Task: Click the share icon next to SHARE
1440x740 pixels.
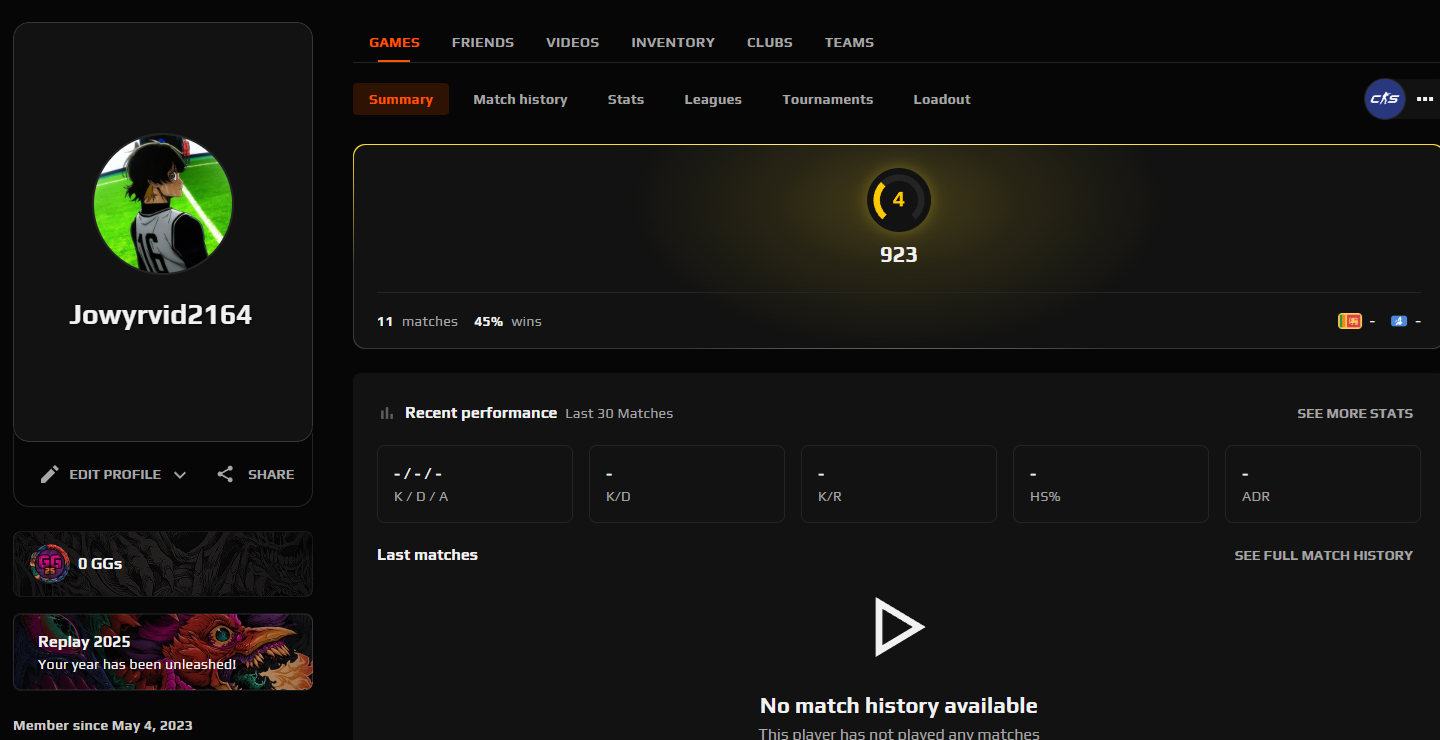Action: point(225,473)
